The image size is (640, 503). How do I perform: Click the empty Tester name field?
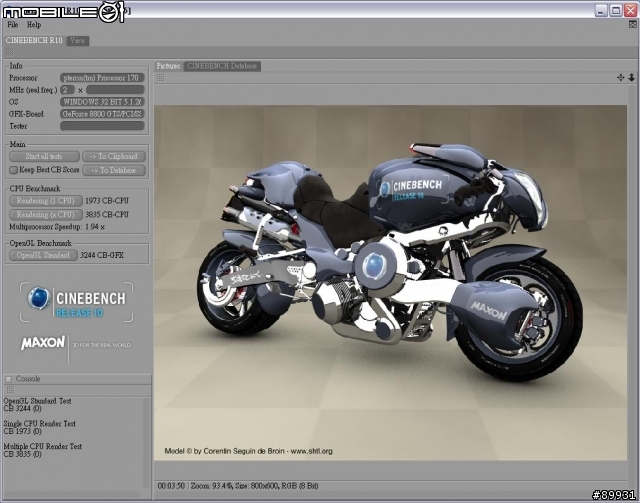click(x=102, y=126)
